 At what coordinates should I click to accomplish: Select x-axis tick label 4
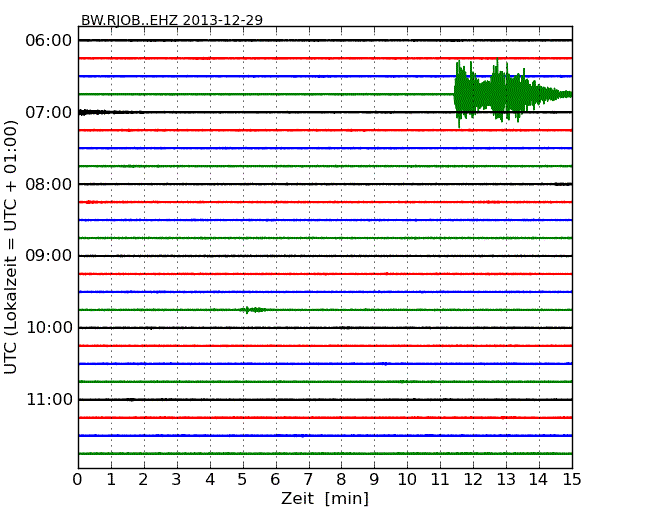210,480
